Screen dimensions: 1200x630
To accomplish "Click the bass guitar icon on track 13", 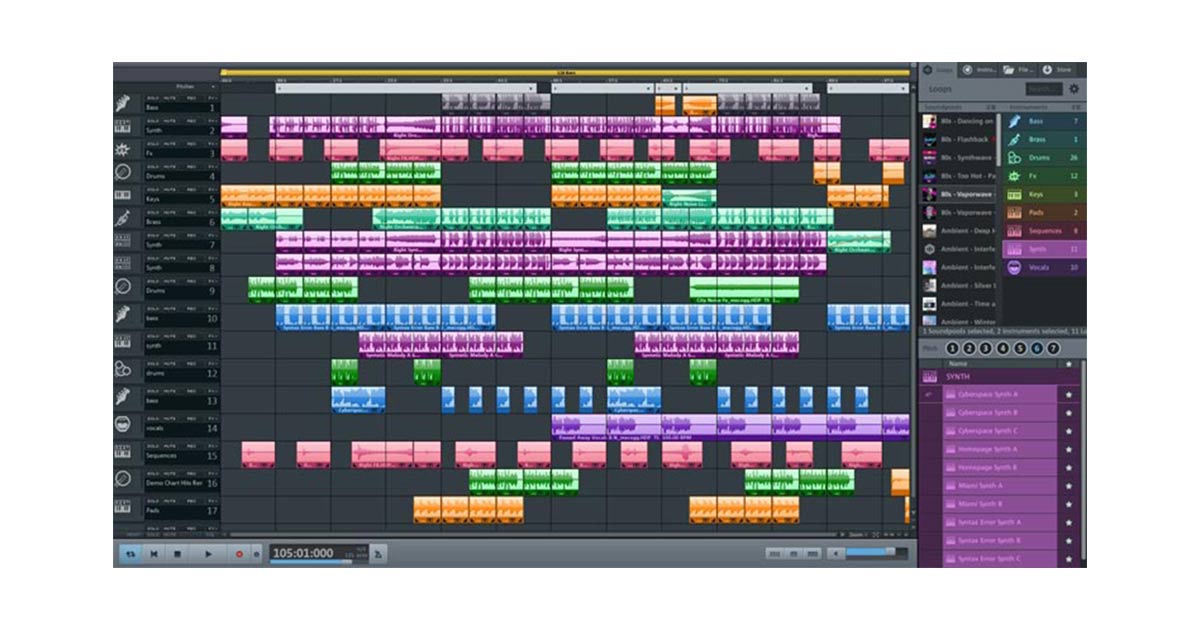I will click(x=123, y=397).
